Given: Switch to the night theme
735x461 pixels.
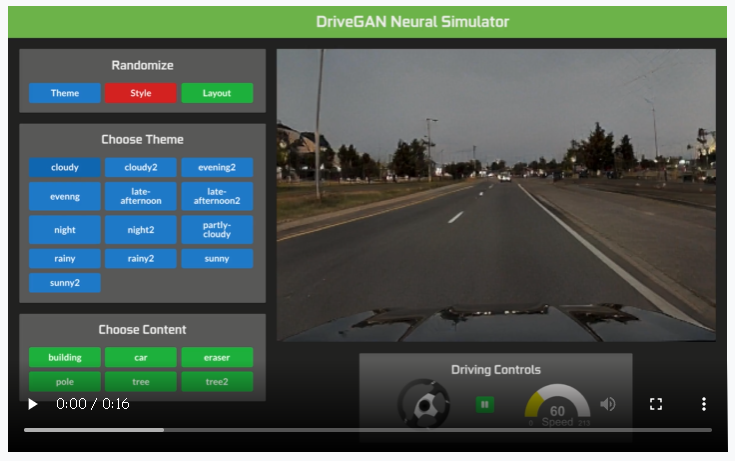Looking at the screenshot, I should click(65, 230).
